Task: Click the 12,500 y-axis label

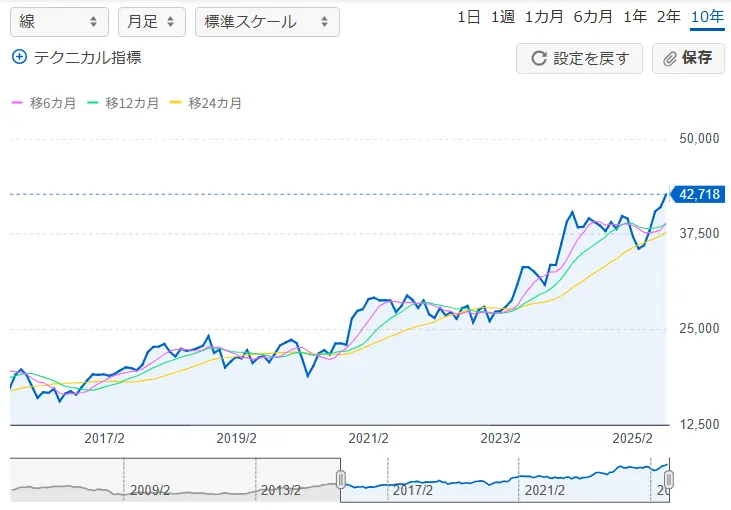Action: (699, 424)
